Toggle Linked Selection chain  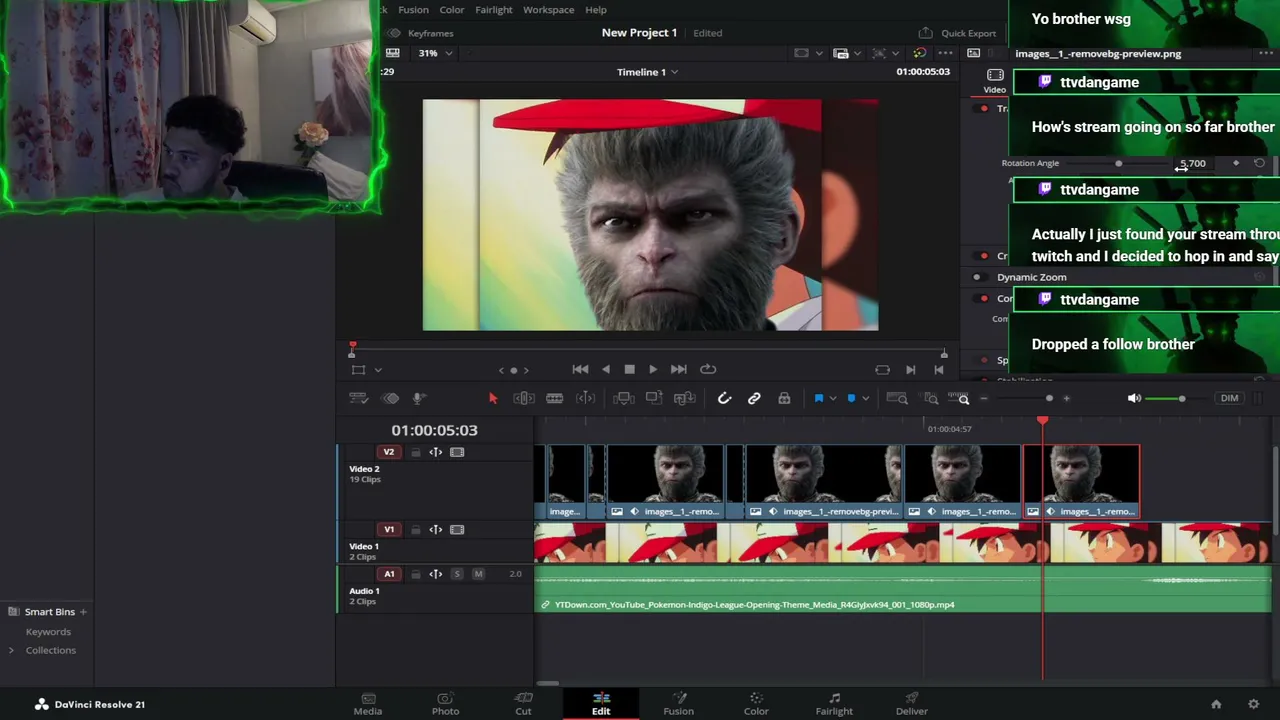pyautogui.click(x=754, y=398)
